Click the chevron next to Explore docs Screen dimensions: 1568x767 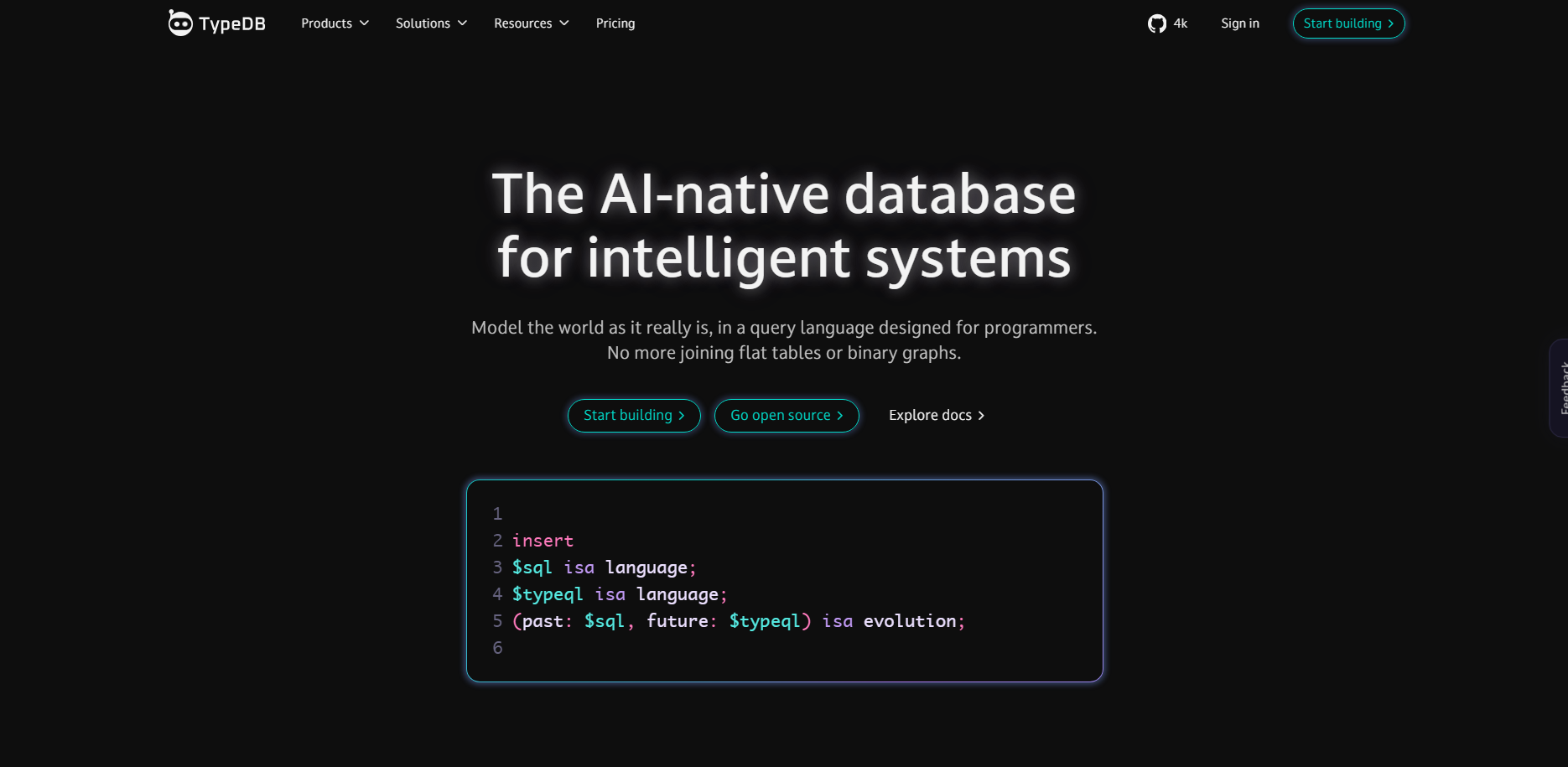982,415
